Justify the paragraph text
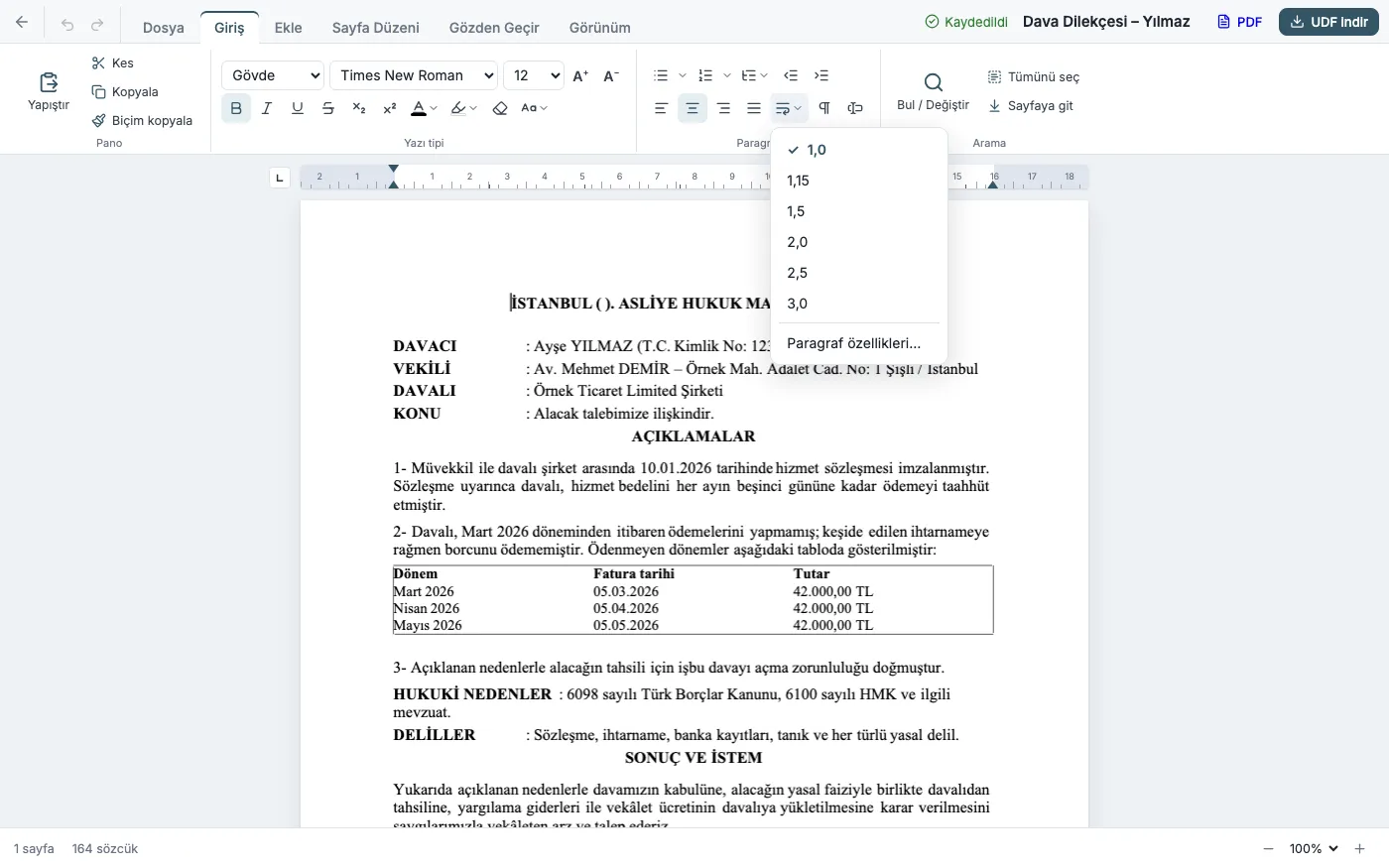Screen dimensions: 1389x868 pyautogui.click(x=754, y=108)
